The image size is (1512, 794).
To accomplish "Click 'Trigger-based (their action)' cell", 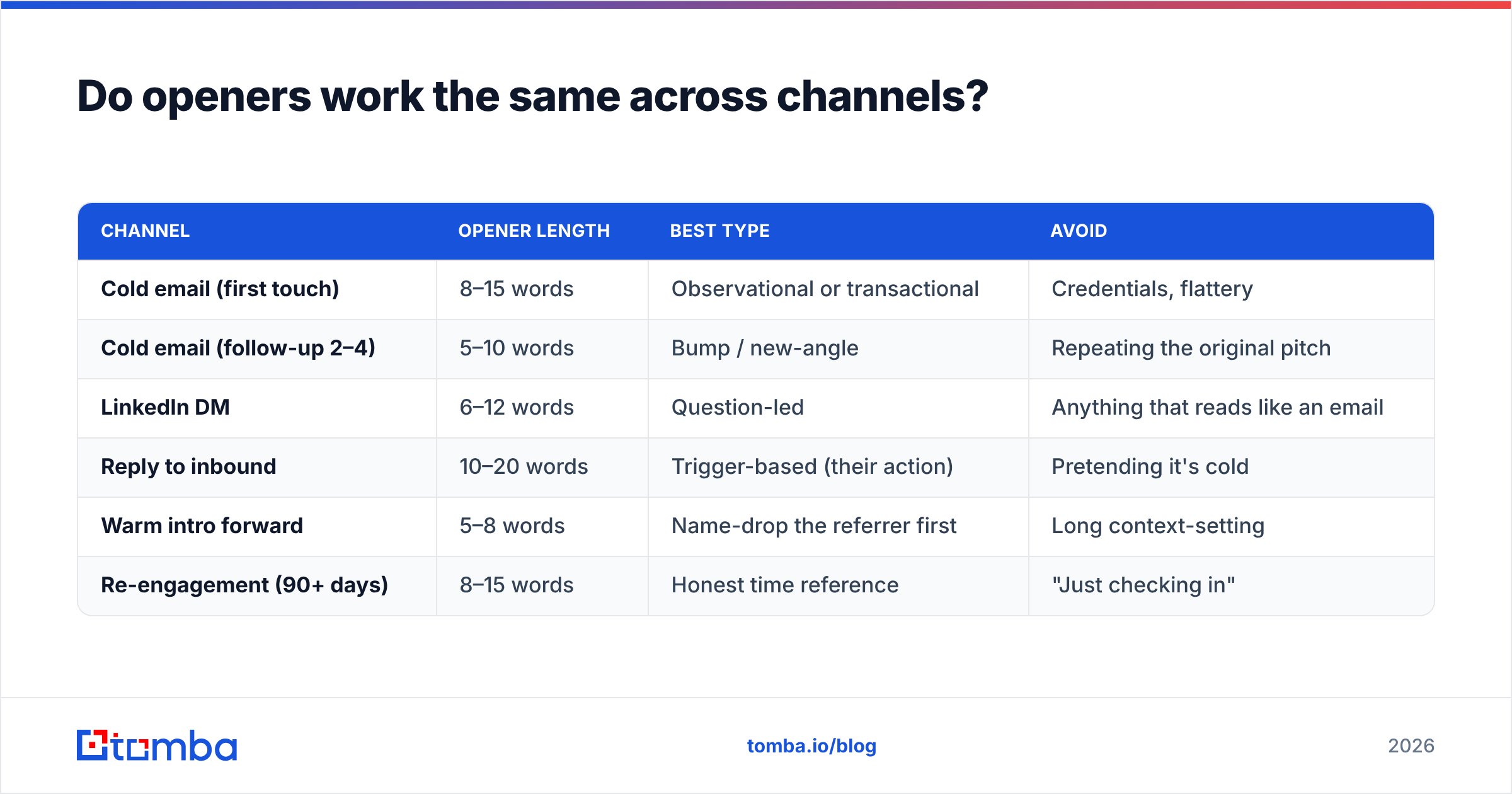I will (x=812, y=466).
